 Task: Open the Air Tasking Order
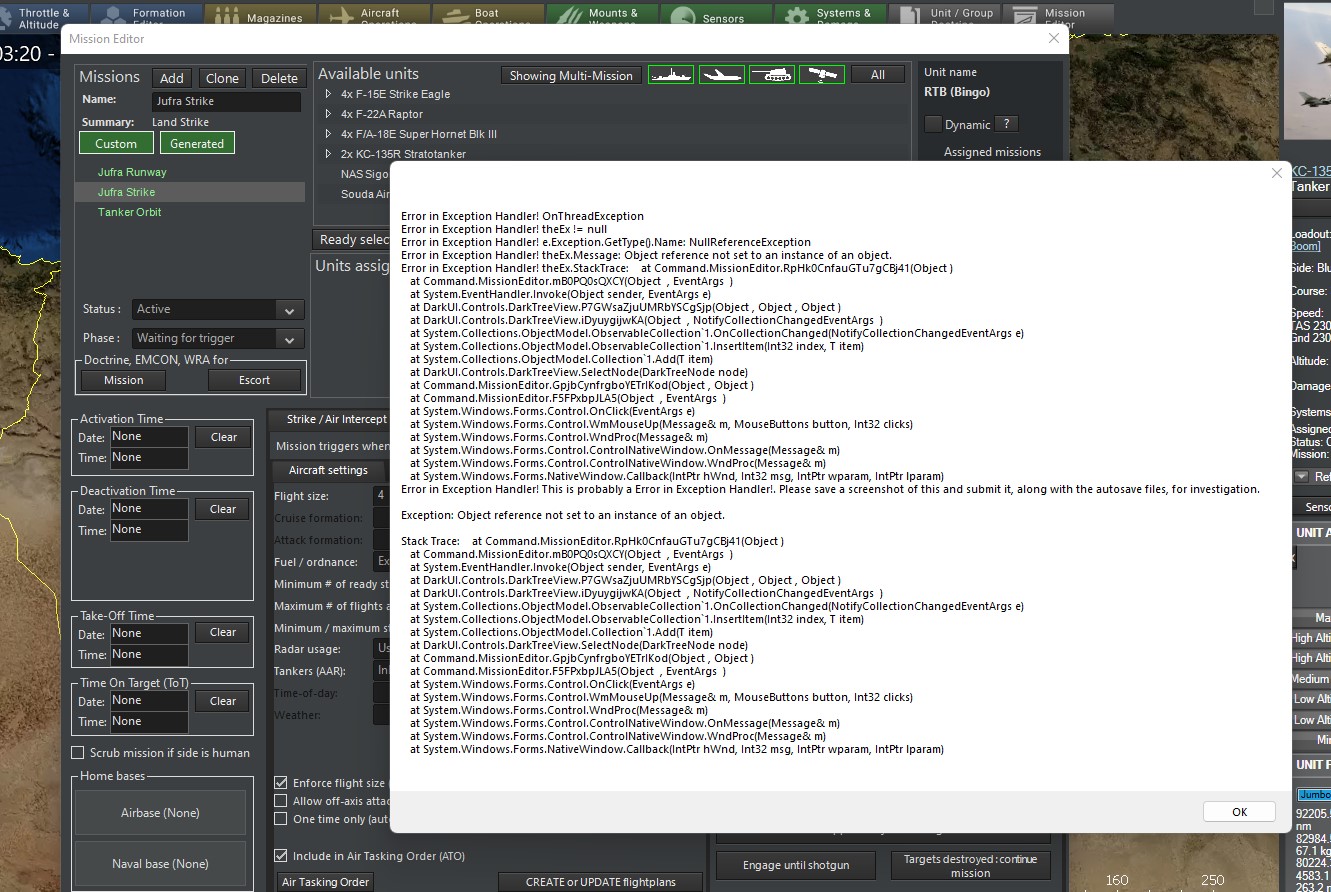click(x=326, y=882)
